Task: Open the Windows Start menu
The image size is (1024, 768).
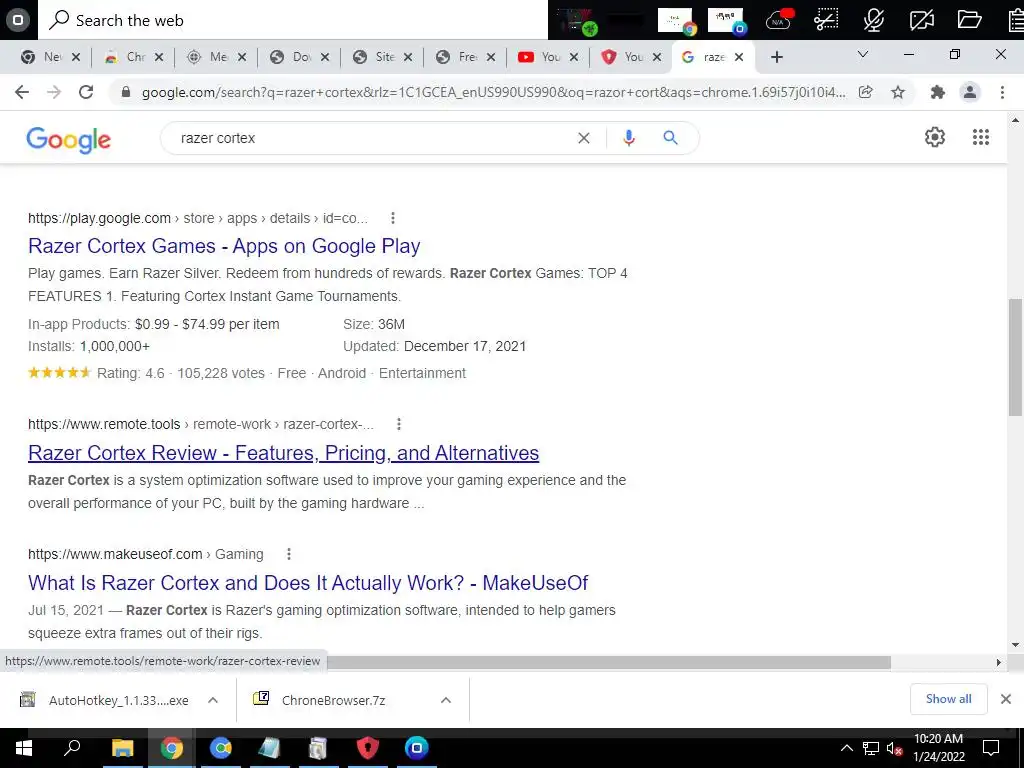Action: [24, 748]
